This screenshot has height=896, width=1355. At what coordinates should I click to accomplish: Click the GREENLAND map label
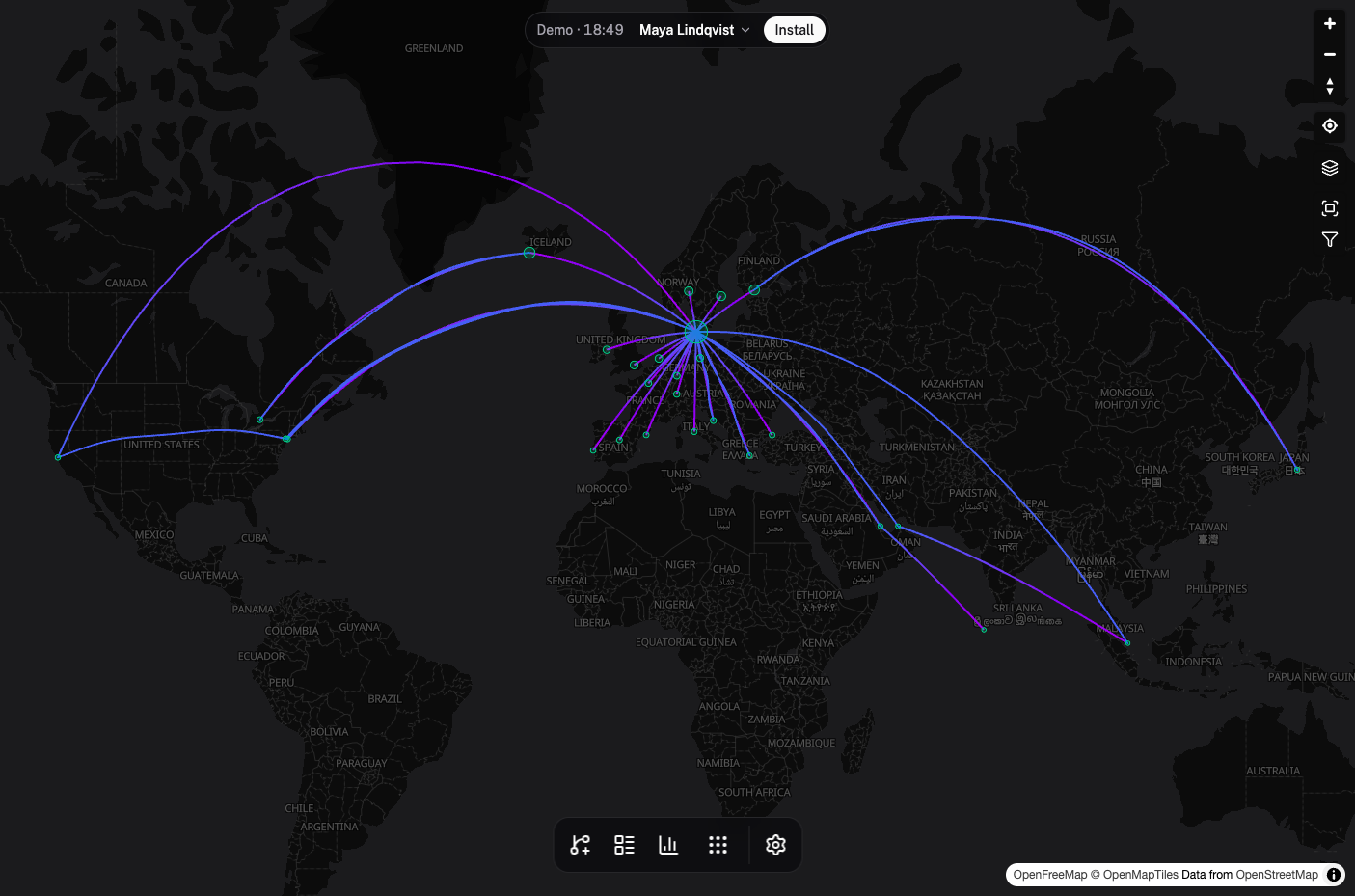point(434,48)
